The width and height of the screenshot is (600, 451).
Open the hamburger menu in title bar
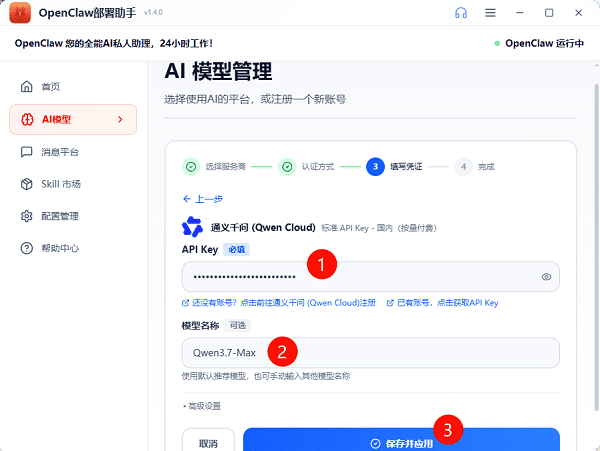(490, 13)
